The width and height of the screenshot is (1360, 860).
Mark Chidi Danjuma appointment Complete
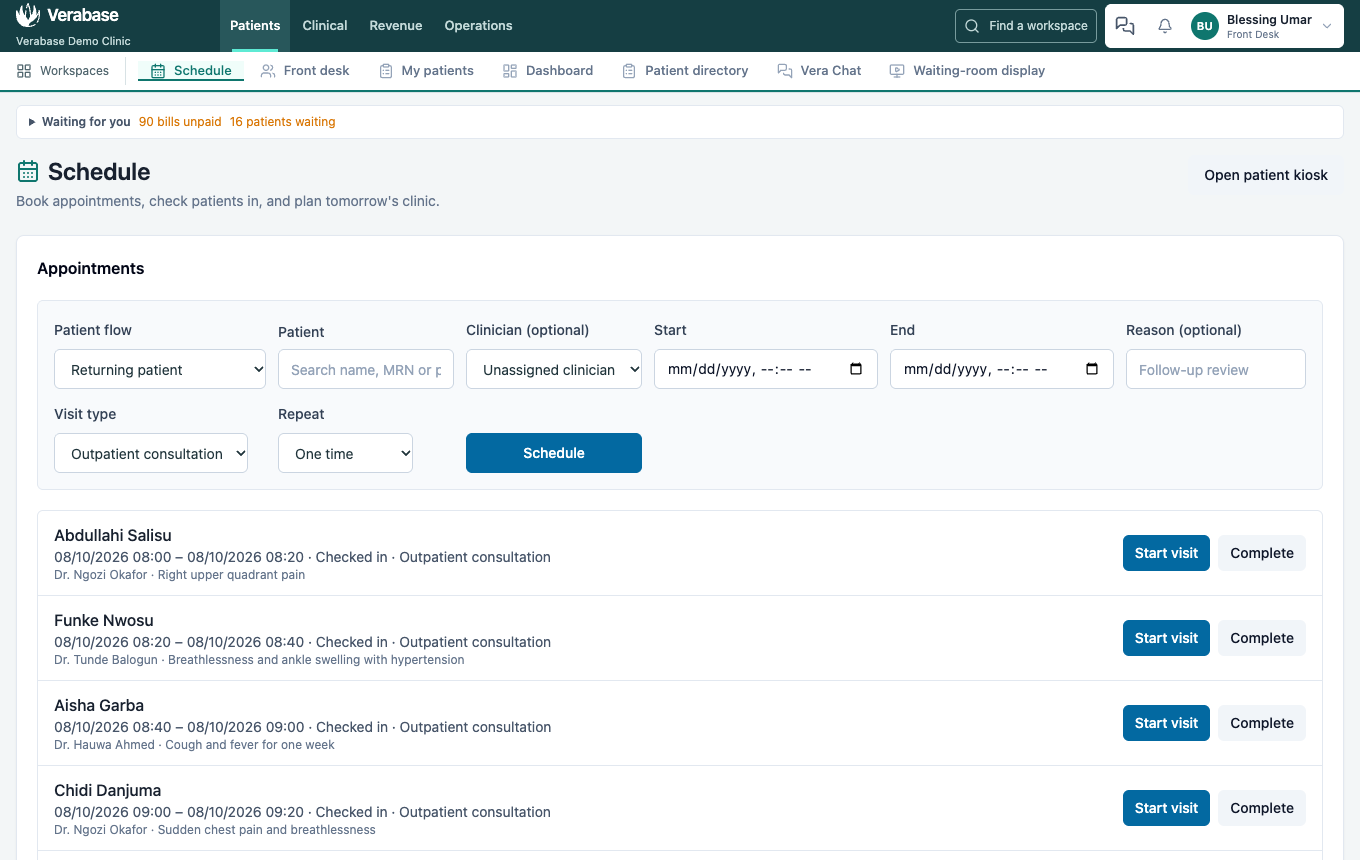click(x=1262, y=808)
